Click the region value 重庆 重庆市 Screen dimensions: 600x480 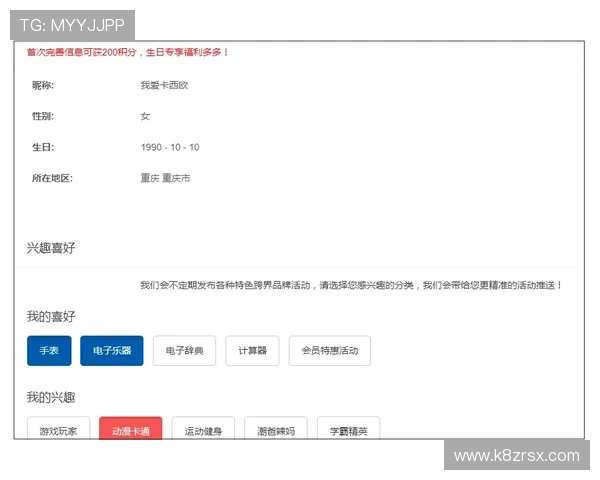(x=165, y=178)
